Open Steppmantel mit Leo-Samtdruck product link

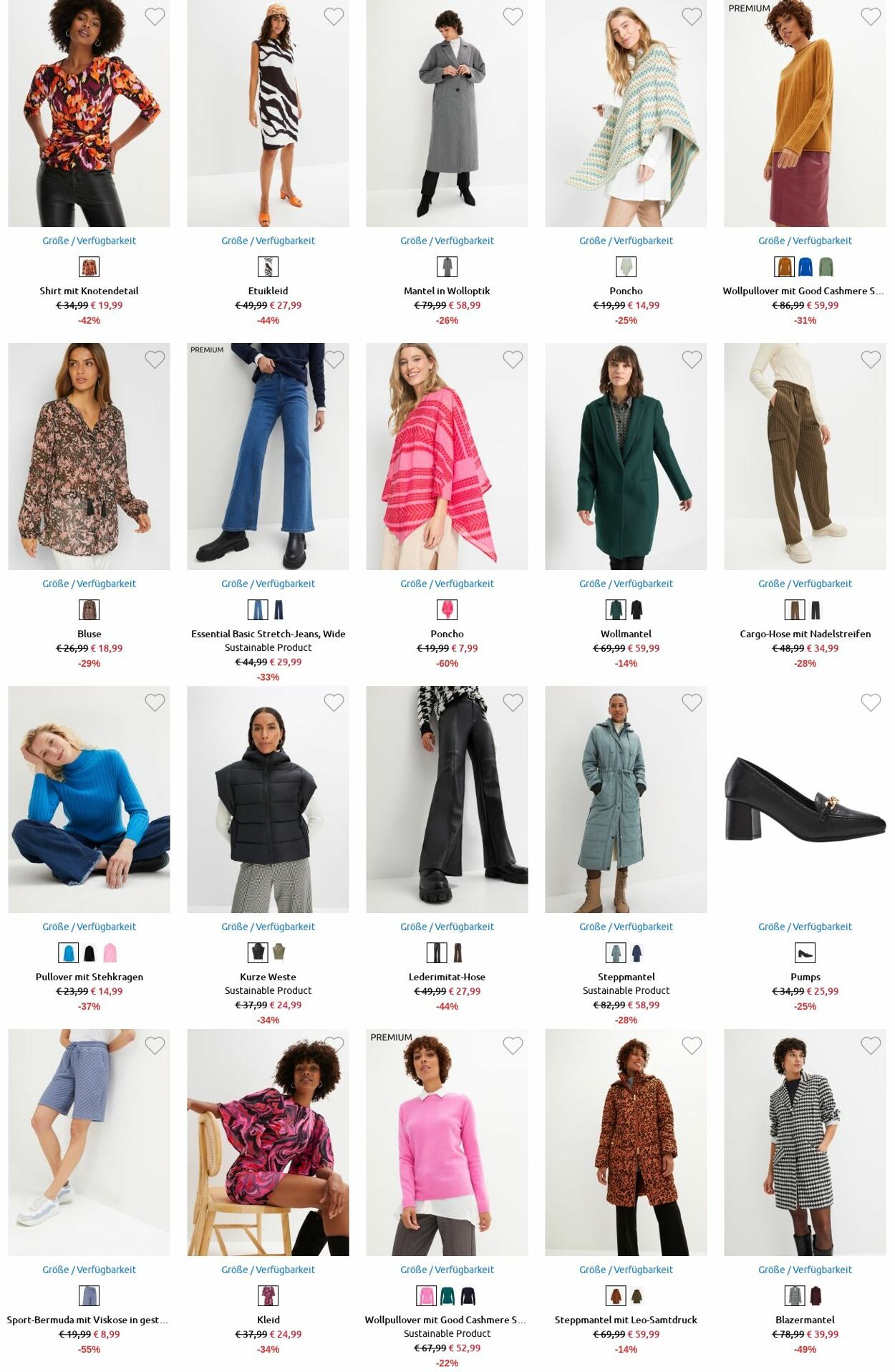(626, 1320)
